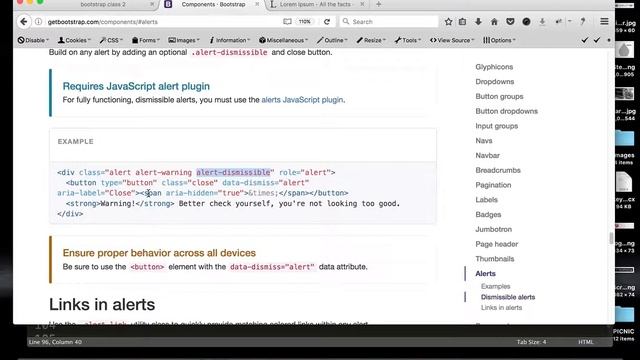The height and width of the screenshot is (360, 640).
Task: Open Thumbnails sidebar link
Action: coord(494,259)
